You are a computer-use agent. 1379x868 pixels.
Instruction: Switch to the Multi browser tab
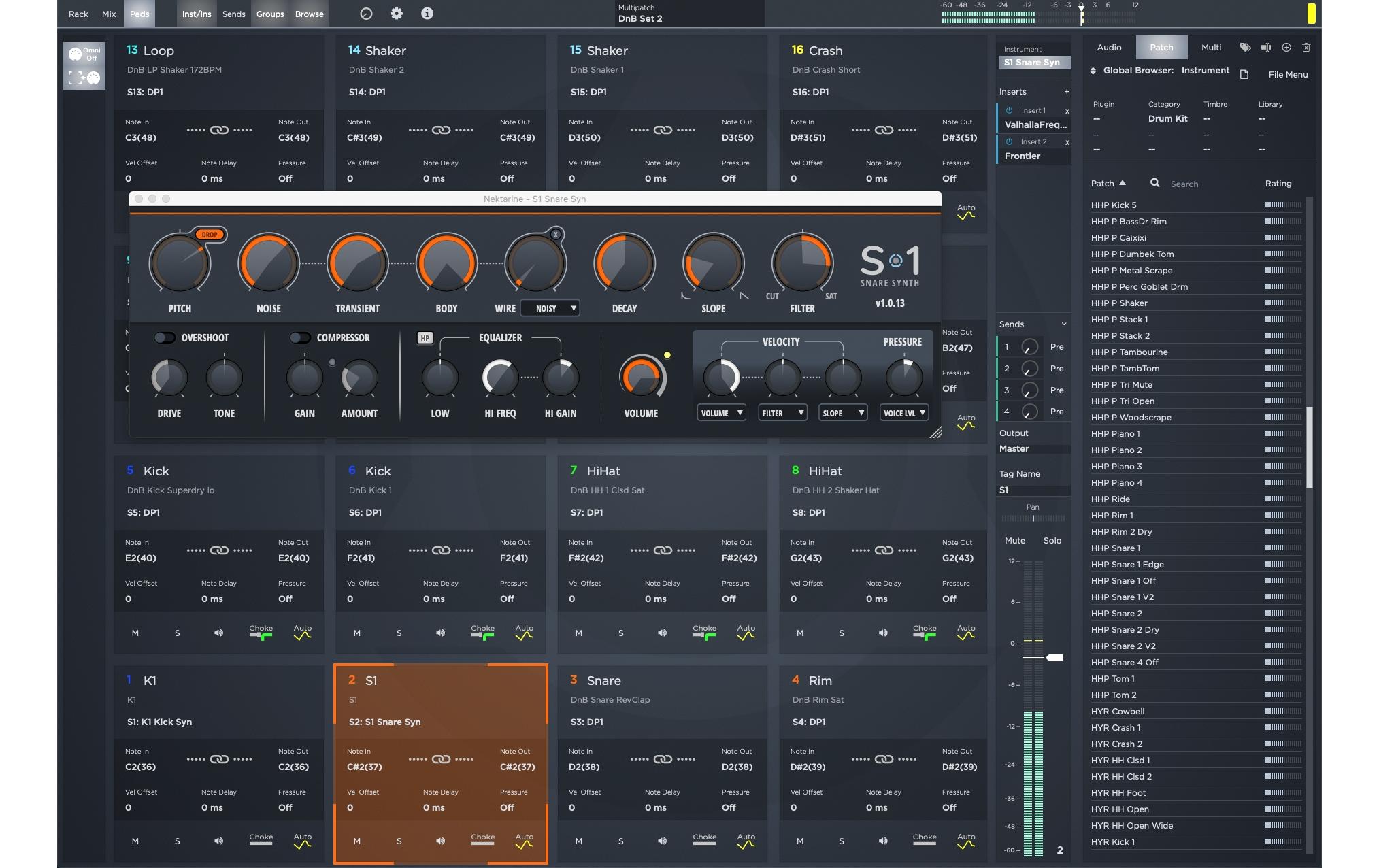click(x=1211, y=48)
